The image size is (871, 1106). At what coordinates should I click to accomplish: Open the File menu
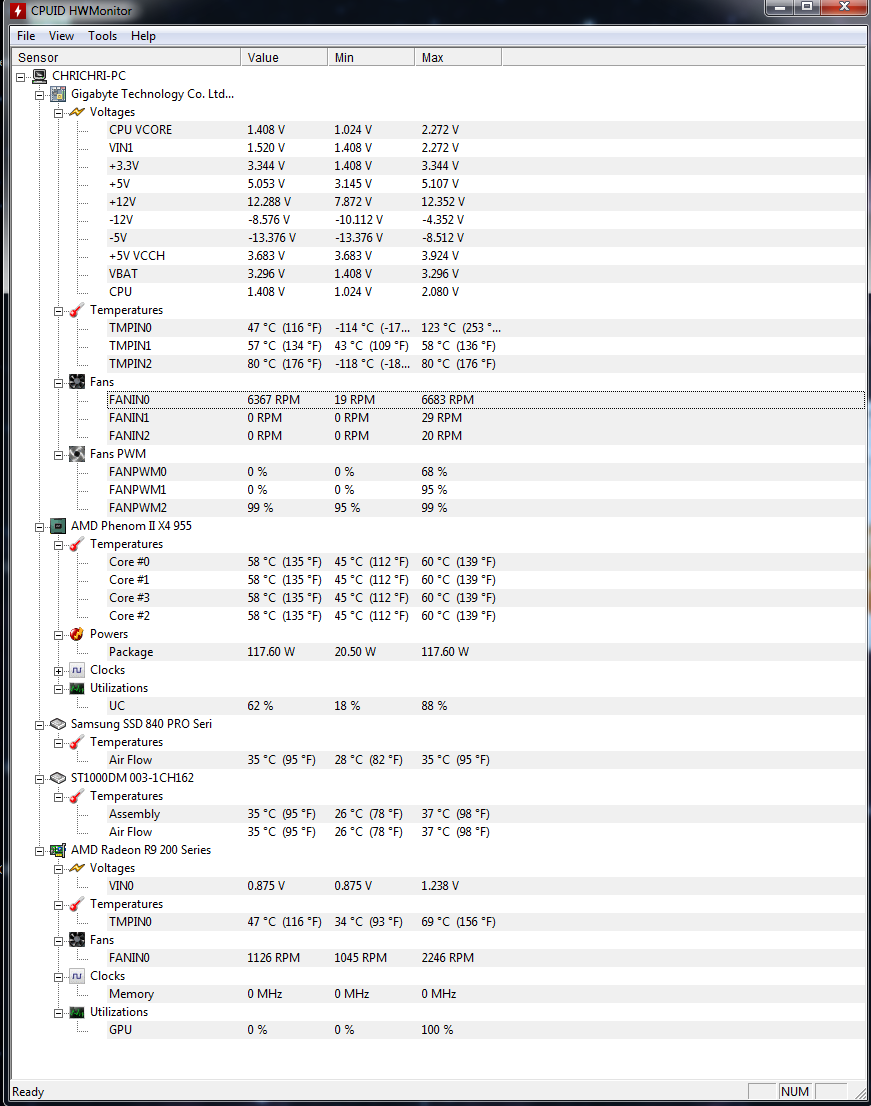point(26,36)
